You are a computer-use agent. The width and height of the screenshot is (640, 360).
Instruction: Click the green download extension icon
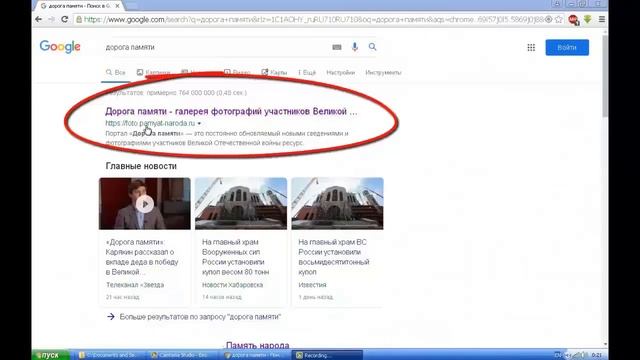tap(588, 19)
